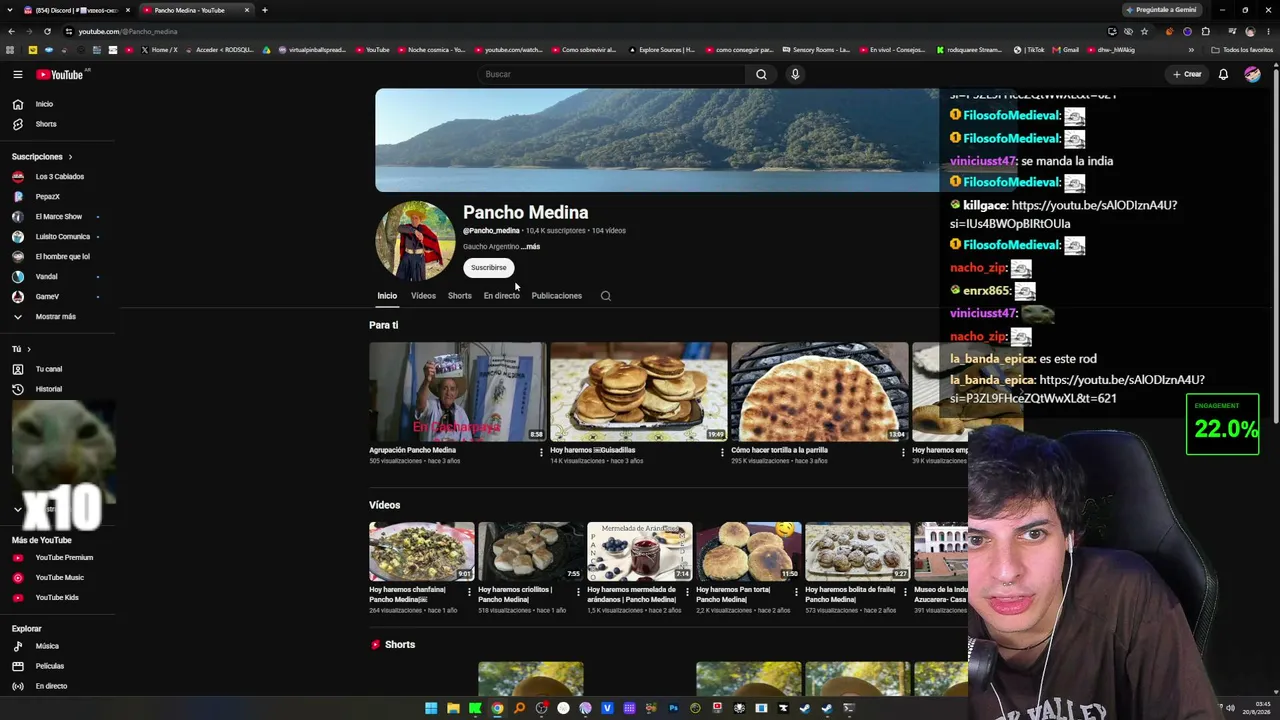Open Photoshop from the taskbar

pos(673,708)
